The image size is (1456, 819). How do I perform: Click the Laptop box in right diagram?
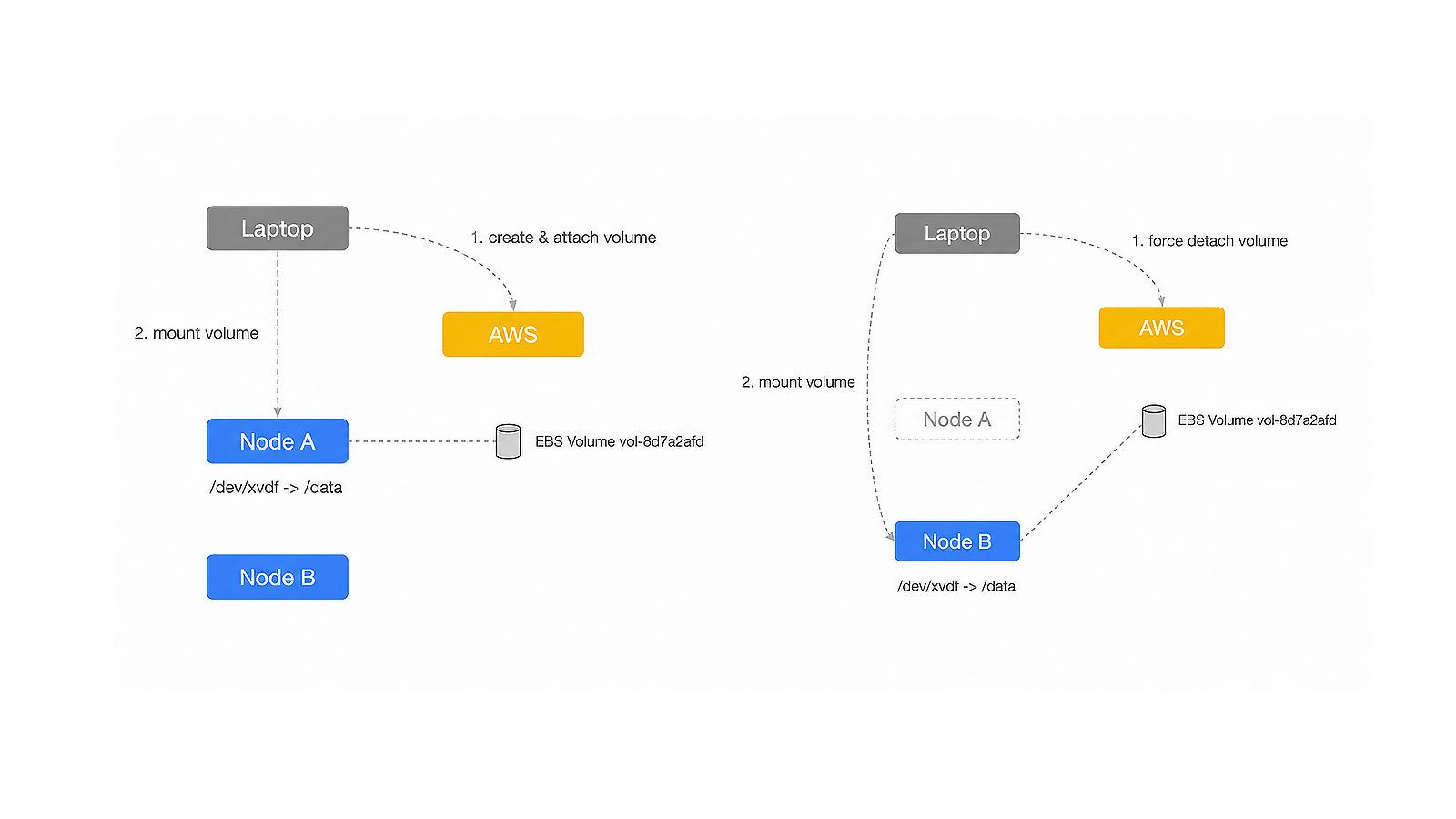point(957,233)
